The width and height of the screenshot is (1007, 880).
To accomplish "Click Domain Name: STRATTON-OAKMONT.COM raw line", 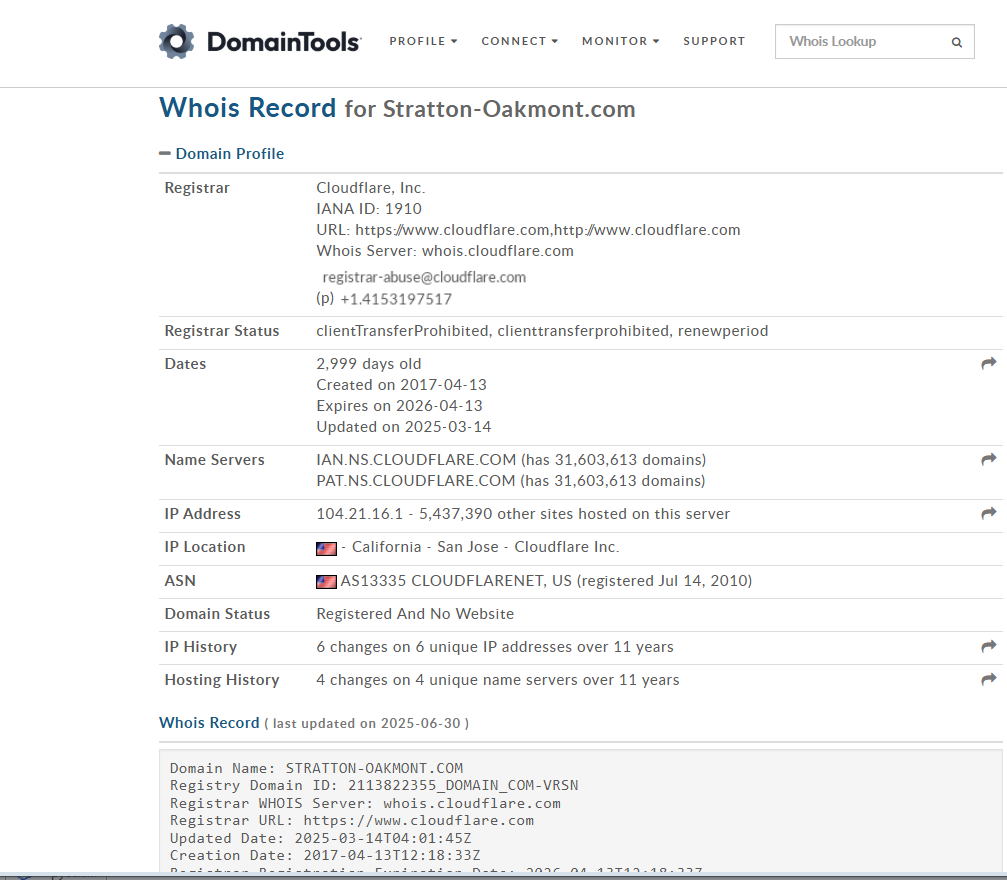I will click(316, 768).
